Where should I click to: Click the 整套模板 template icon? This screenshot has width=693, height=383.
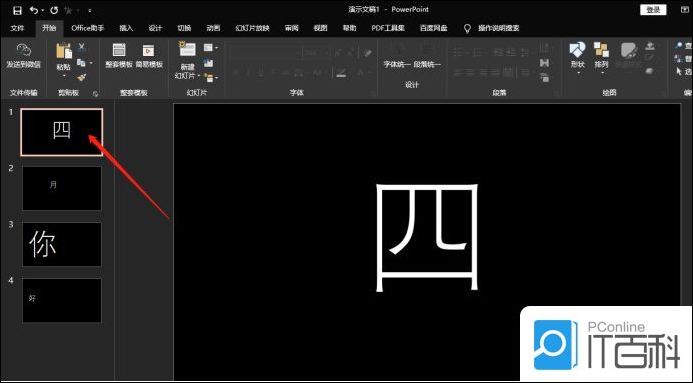coord(119,50)
